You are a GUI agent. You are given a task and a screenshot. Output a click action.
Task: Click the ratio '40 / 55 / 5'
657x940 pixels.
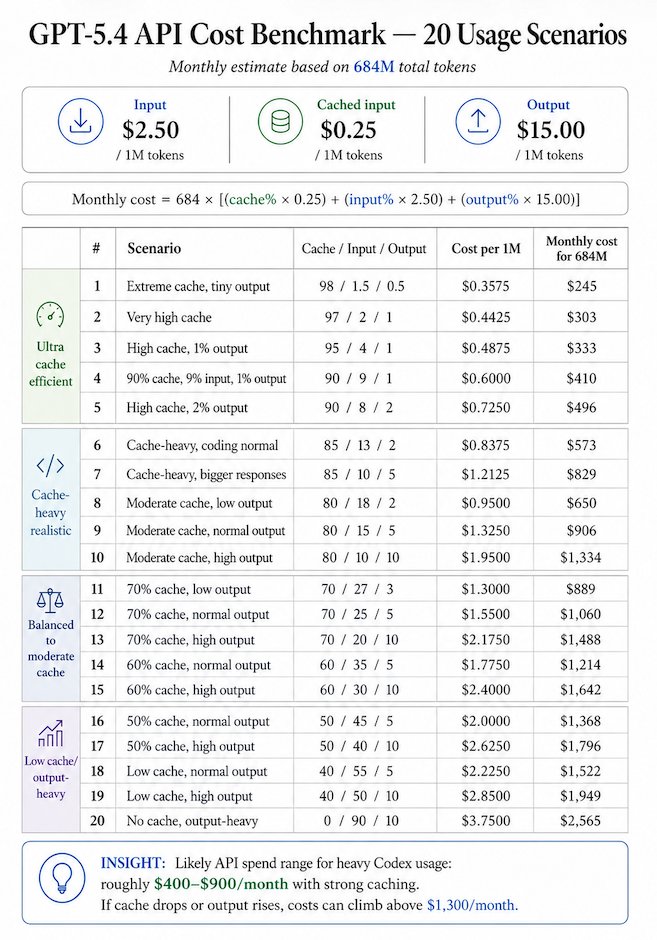[357, 772]
